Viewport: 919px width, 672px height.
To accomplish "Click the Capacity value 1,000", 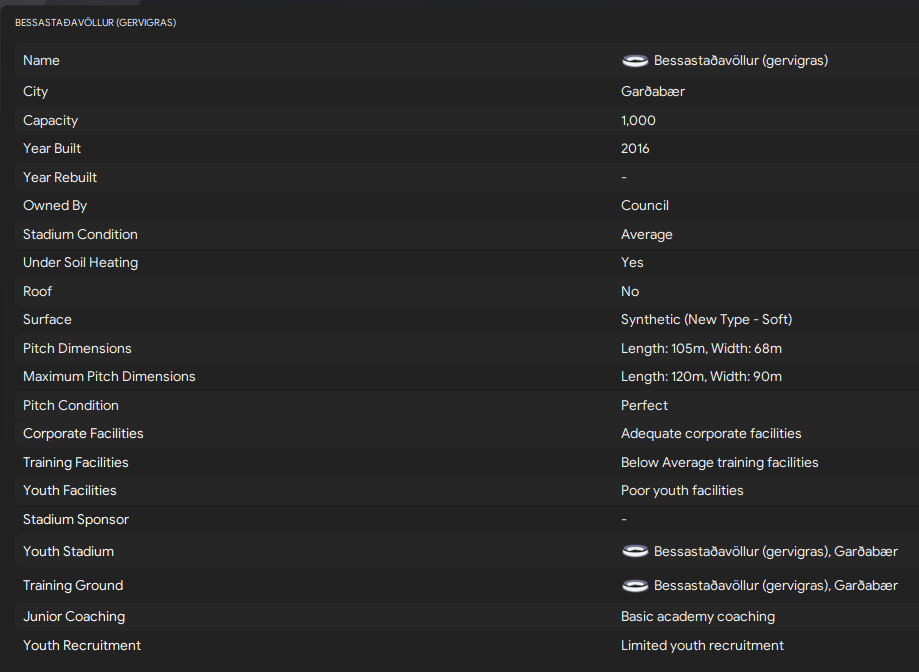I will (x=638, y=120).
